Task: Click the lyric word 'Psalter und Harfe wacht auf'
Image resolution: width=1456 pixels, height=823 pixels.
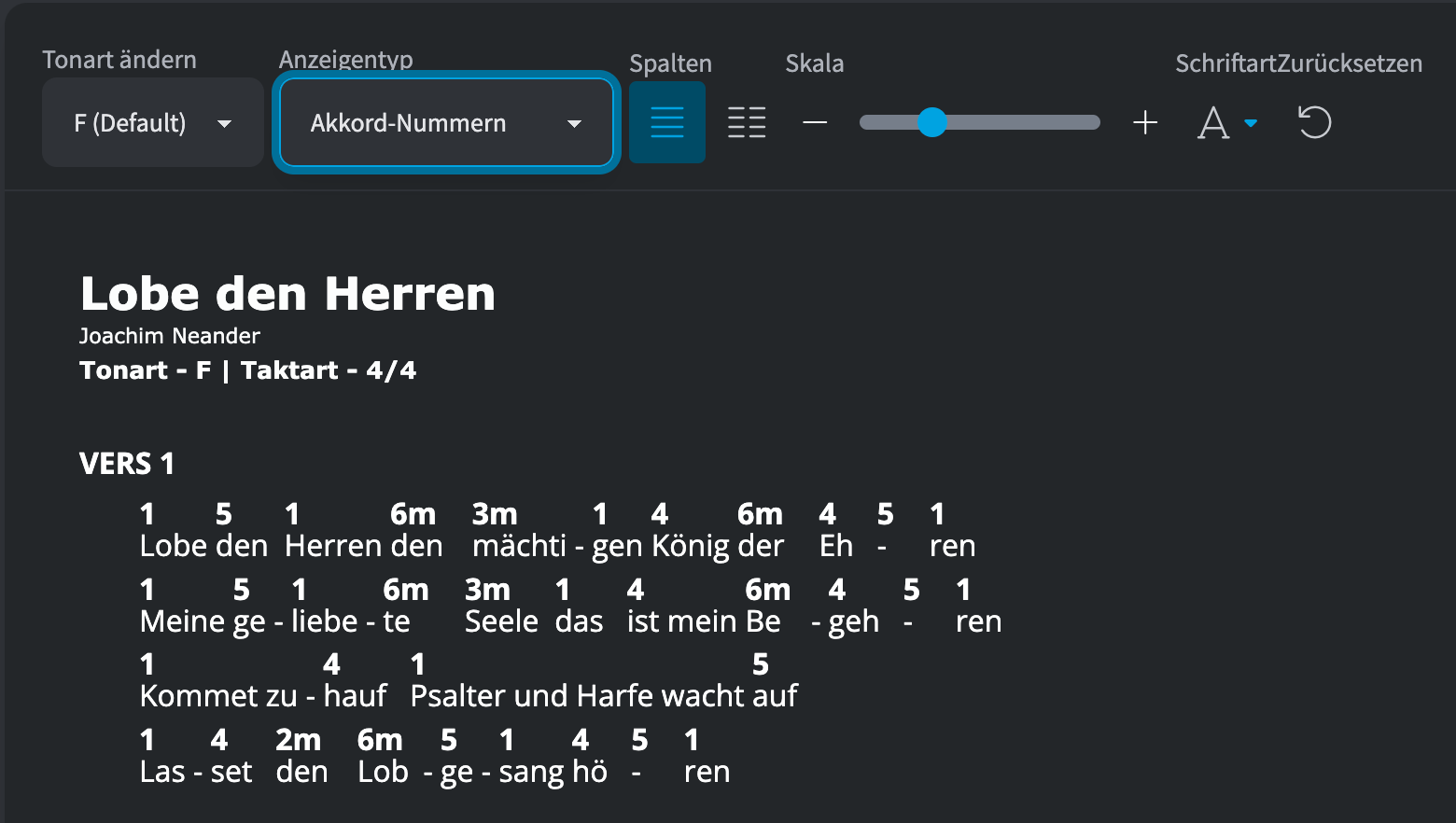Action: click(604, 696)
